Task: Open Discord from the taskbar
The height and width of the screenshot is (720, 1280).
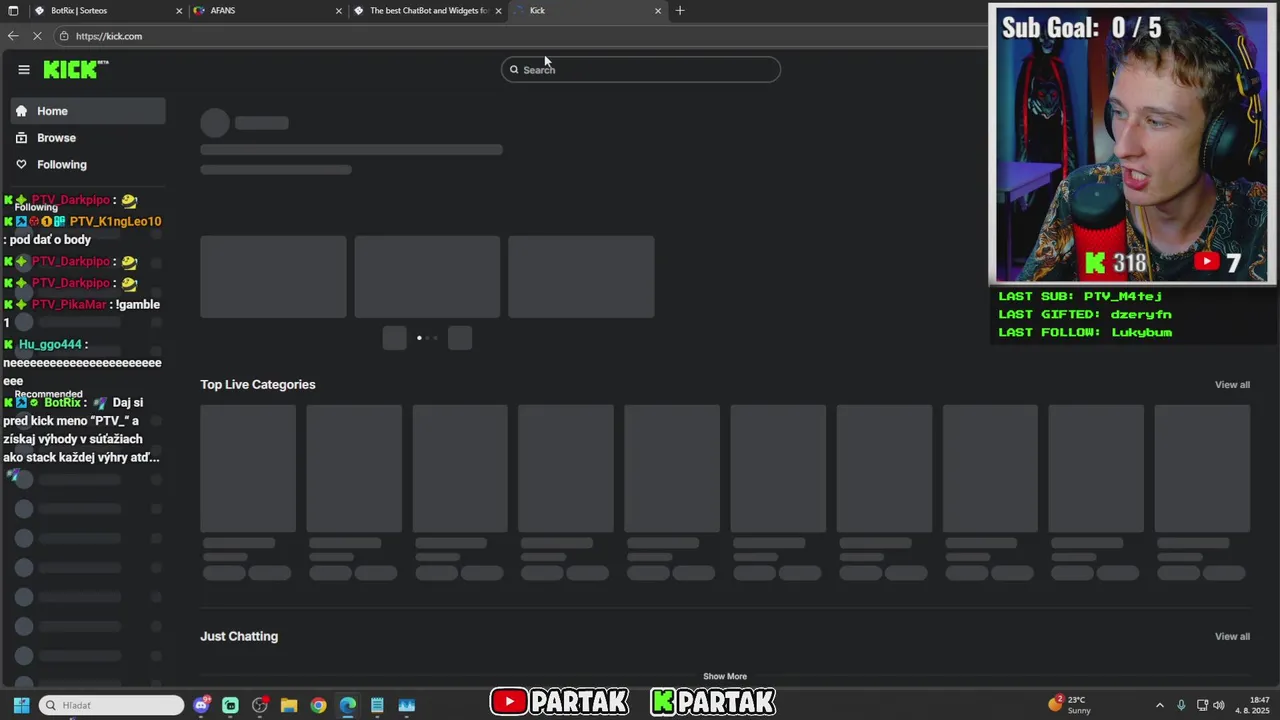Action: click(201, 705)
